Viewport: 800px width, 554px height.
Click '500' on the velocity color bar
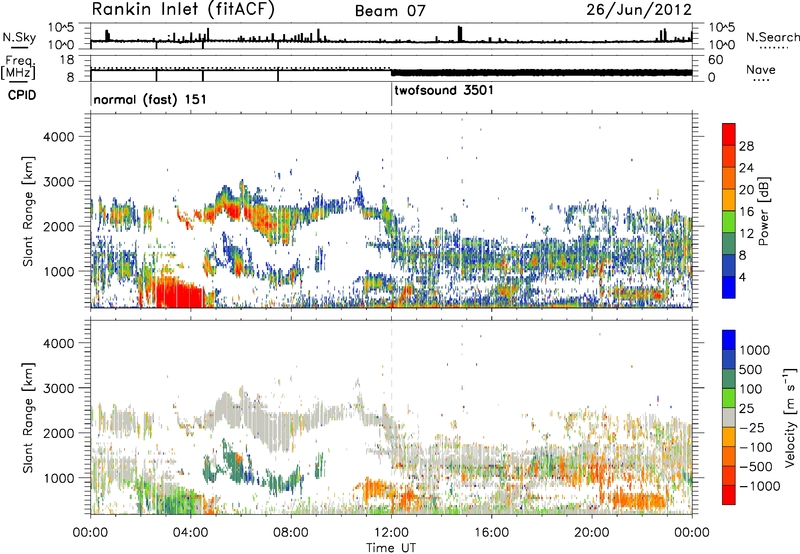[751, 369]
